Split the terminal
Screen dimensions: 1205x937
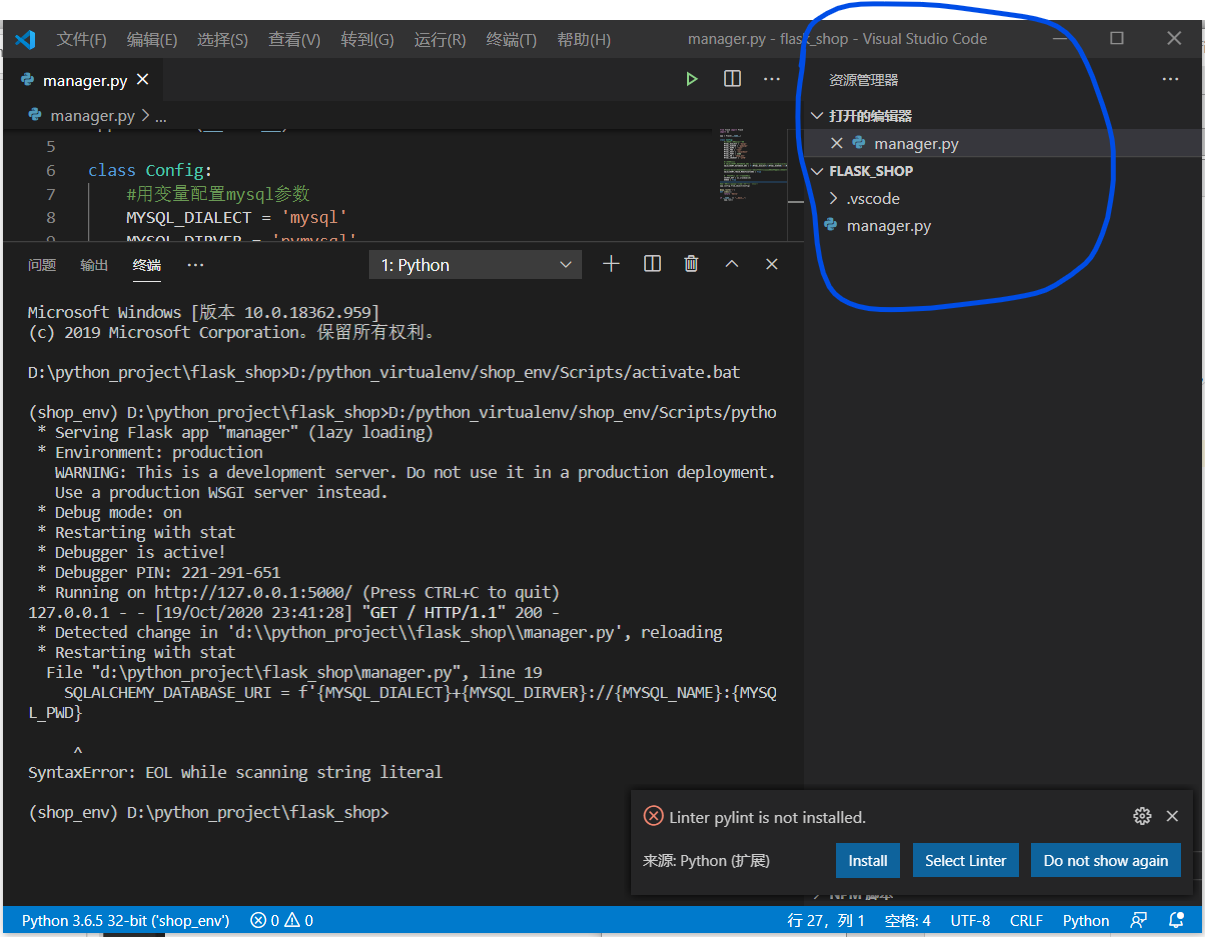(x=652, y=264)
